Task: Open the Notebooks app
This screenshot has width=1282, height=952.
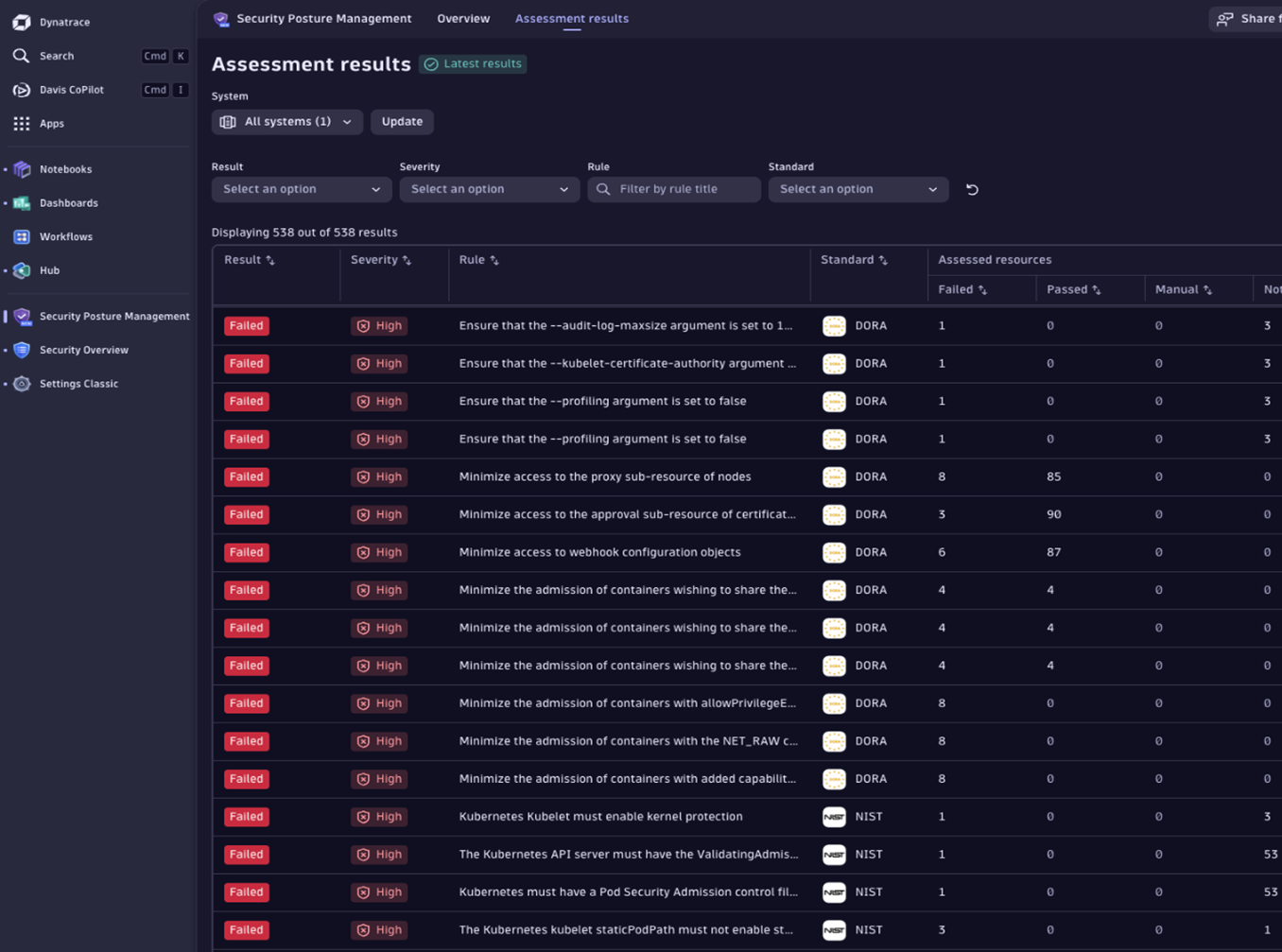Action: 65,168
